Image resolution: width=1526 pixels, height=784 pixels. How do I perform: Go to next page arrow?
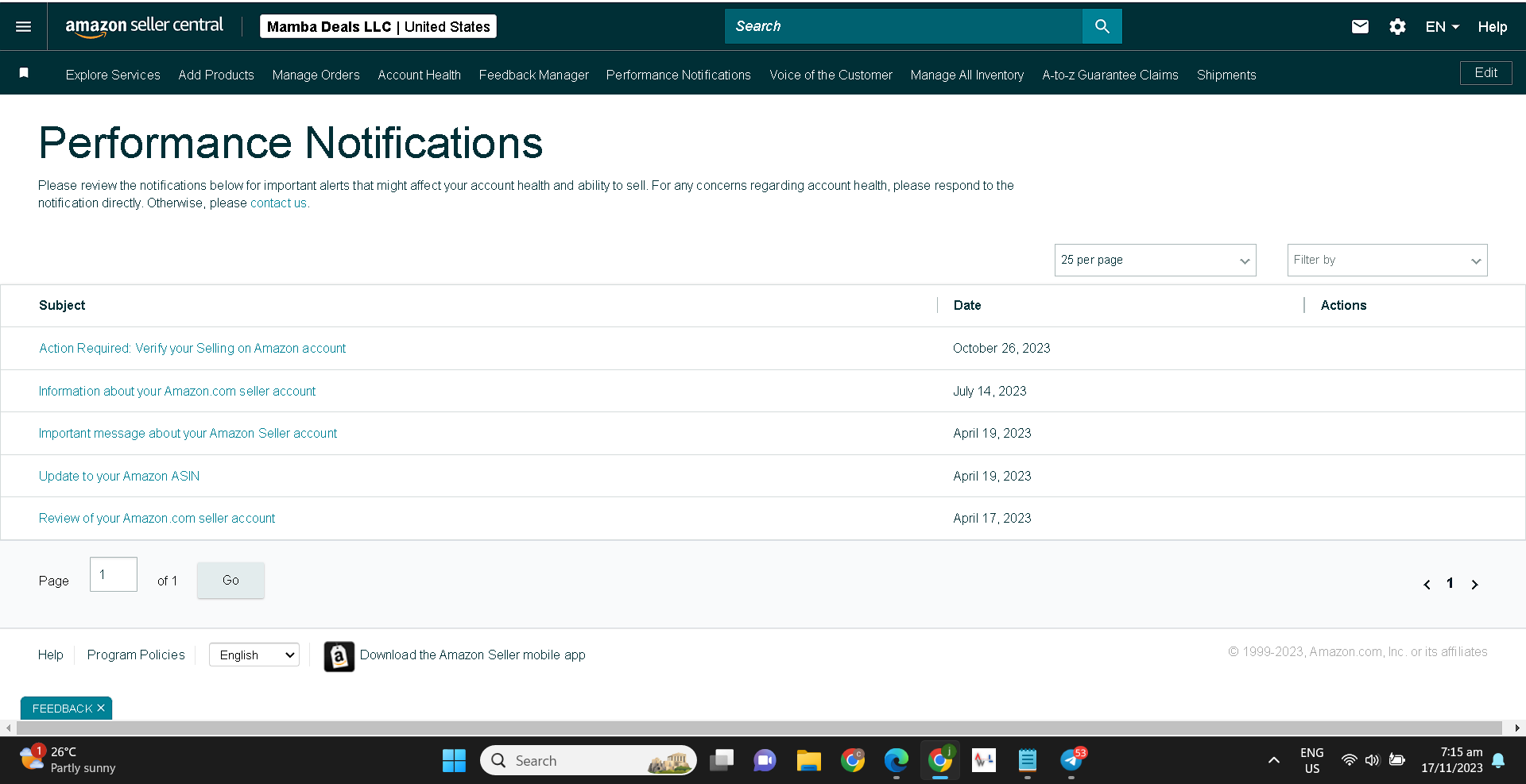1474,585
